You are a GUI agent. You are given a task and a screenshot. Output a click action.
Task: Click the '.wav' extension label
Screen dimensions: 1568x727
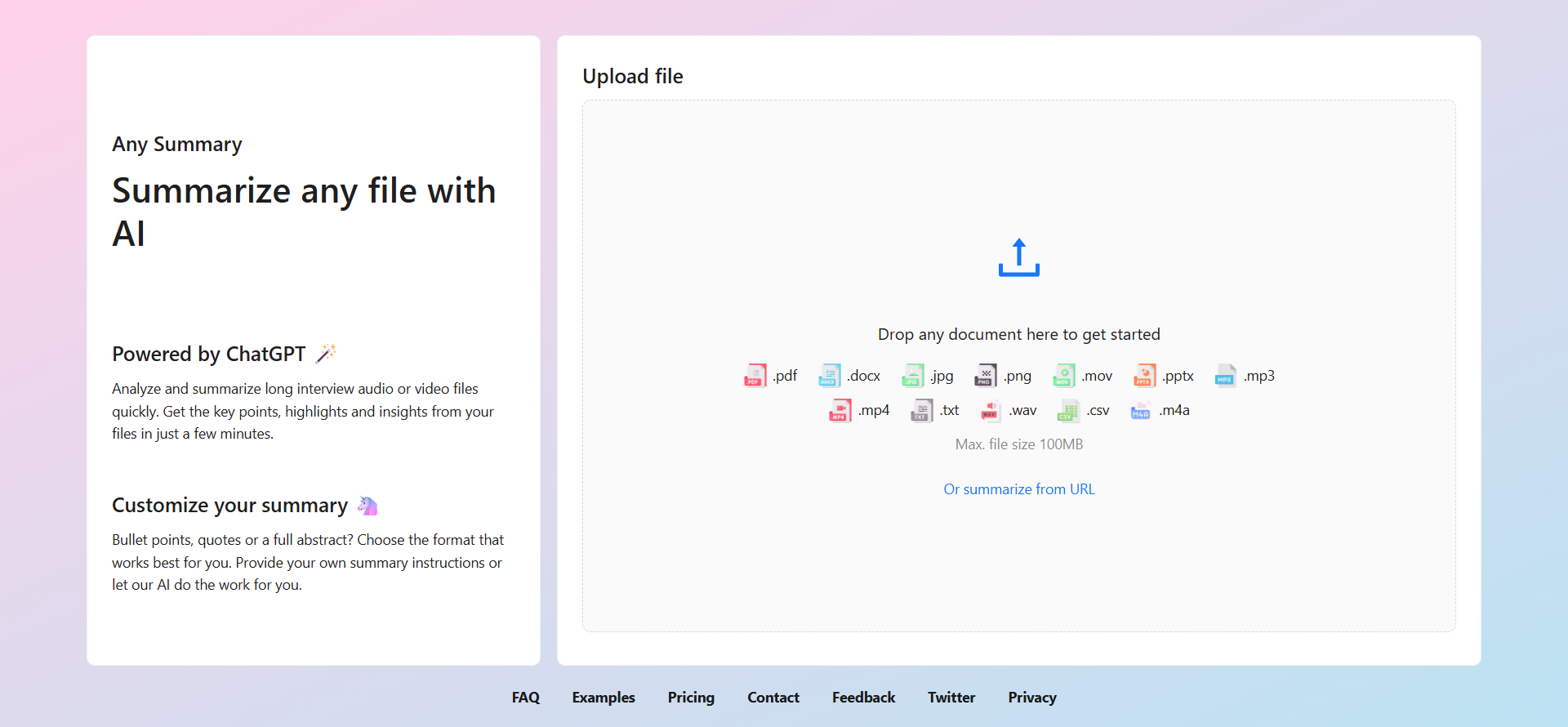[1022, 410]
